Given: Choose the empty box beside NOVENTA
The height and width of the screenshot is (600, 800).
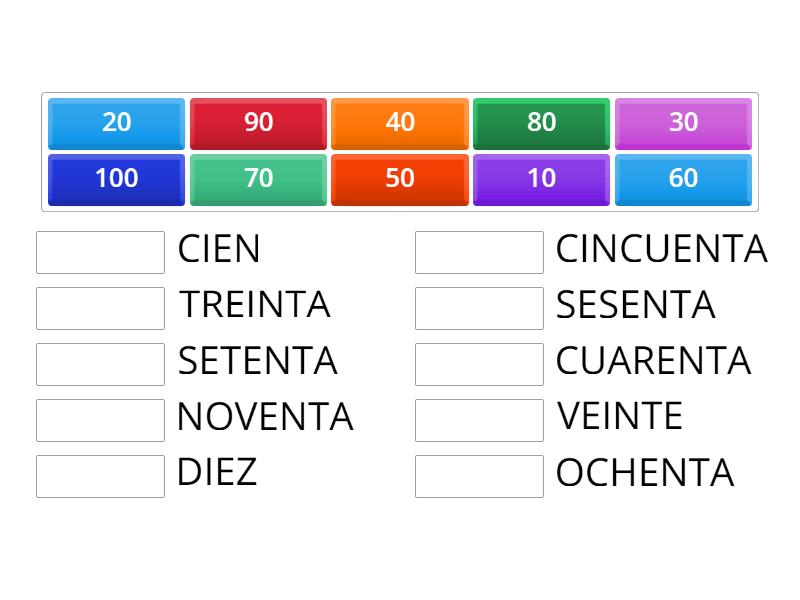Looking at the screenshot, I should pyautogui.click(x=100, y=420).
